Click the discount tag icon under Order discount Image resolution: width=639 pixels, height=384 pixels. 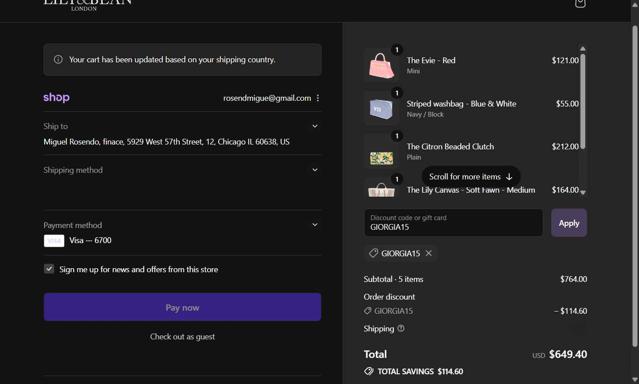(368, 311)
